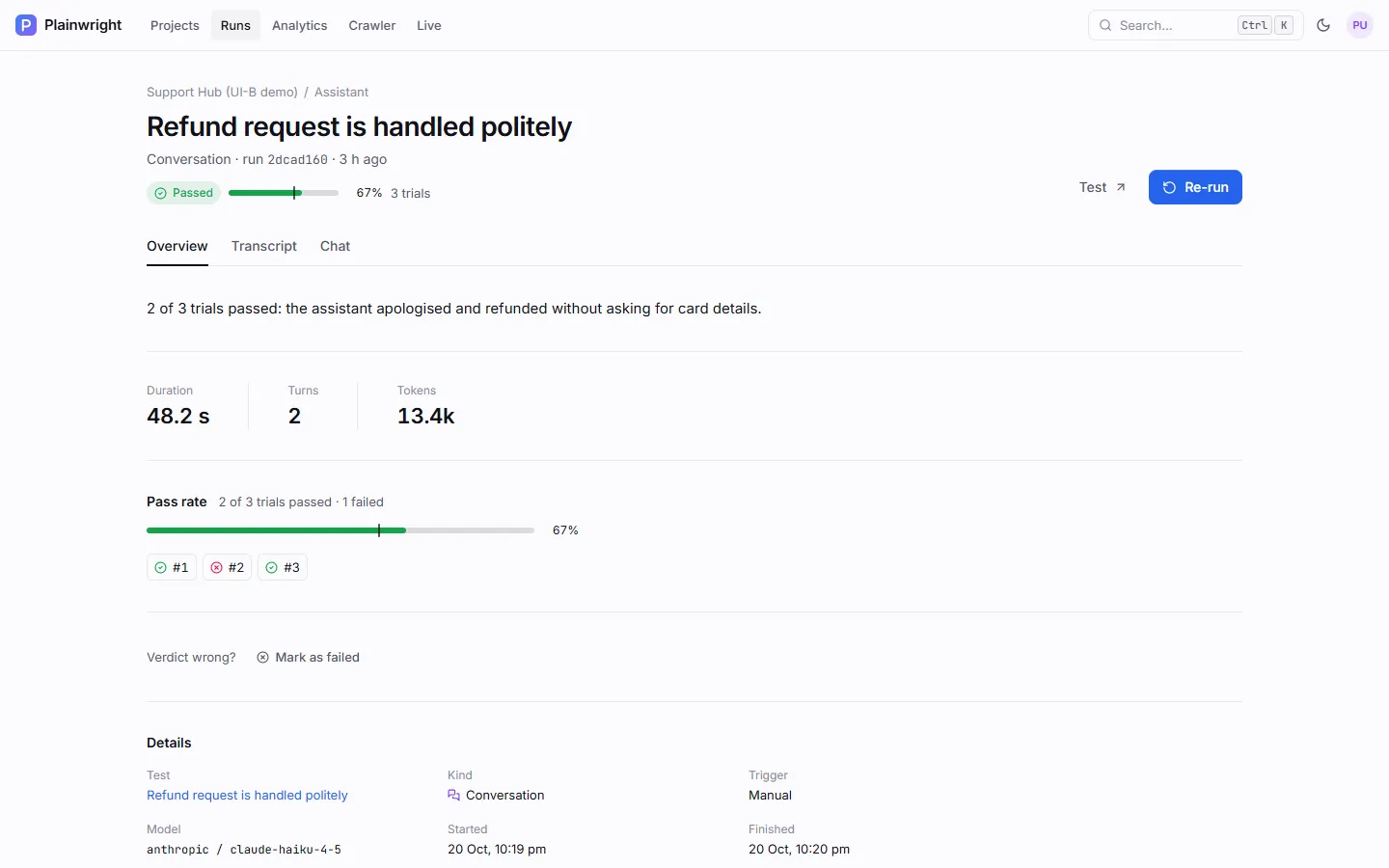This screenshot has height=868, width=1389.
Task: Click the page title heading
Action: (359, 126)
